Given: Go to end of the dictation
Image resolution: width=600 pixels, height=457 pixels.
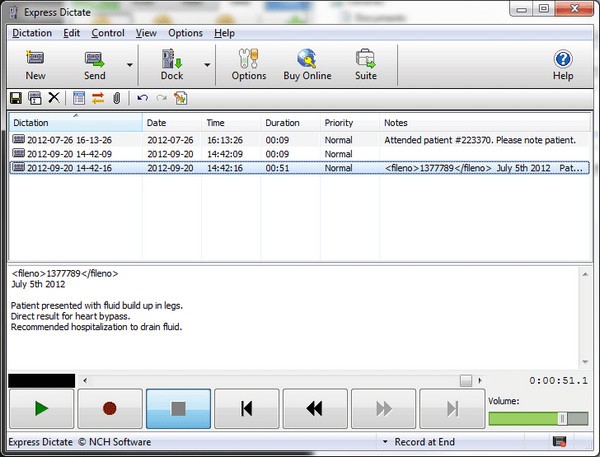Looking at the screenshot, I should 452,408.
